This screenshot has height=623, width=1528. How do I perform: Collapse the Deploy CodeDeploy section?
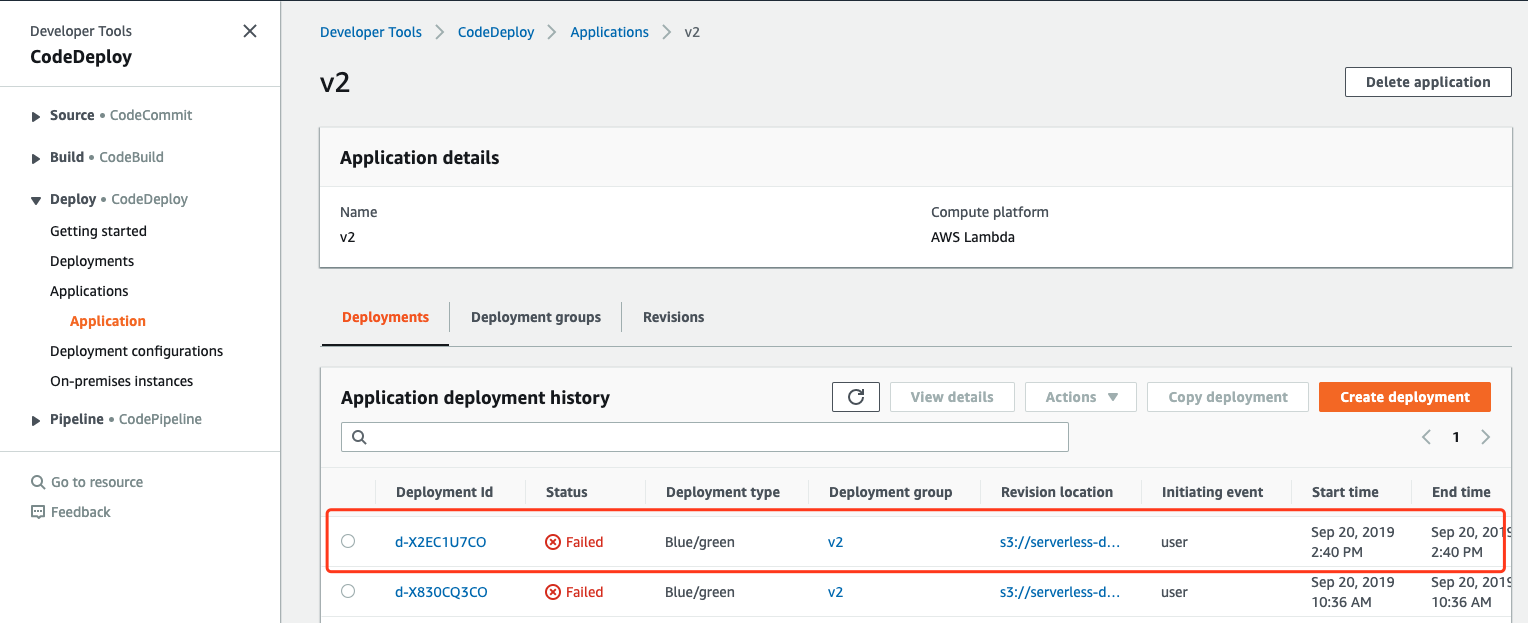(x=37, y=200)
